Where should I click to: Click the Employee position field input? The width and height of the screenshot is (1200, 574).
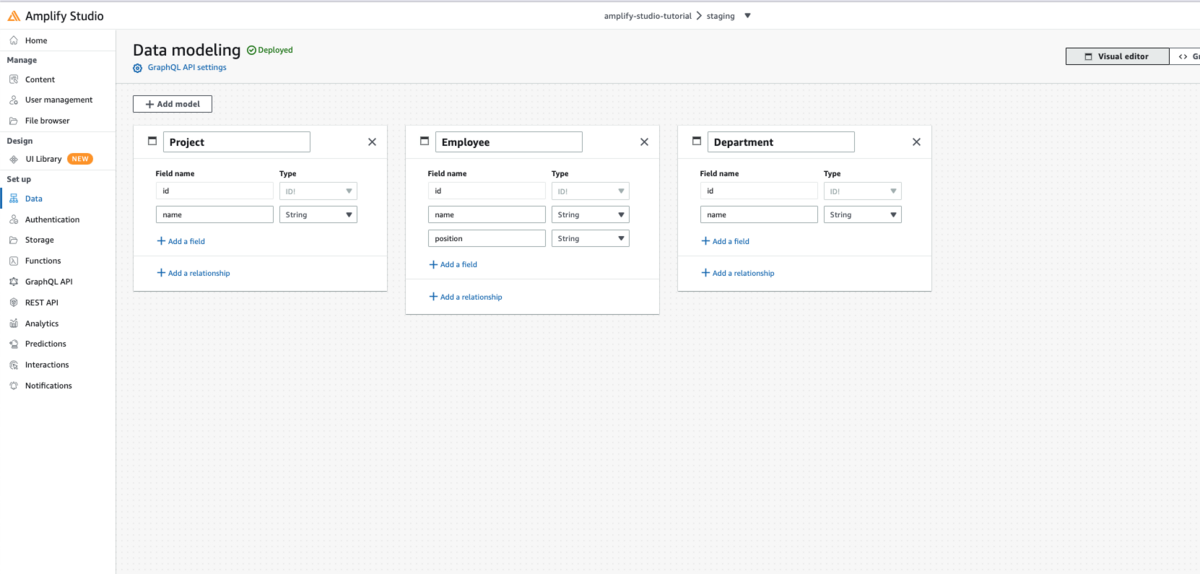pyautogui.click(x=487, y=239)
